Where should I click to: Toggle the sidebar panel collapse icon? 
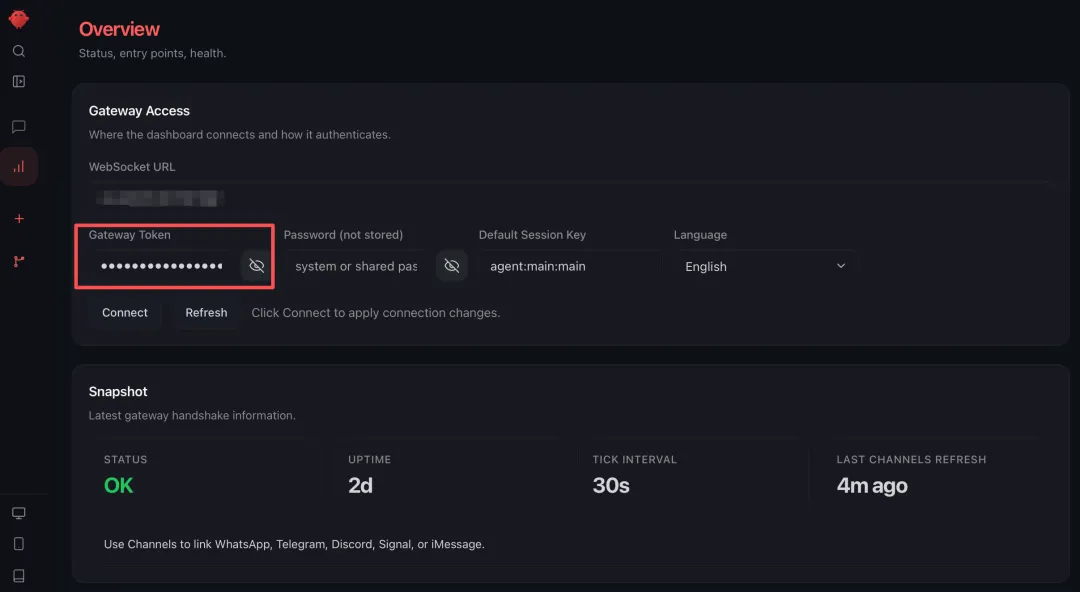[x=19, y=81]
